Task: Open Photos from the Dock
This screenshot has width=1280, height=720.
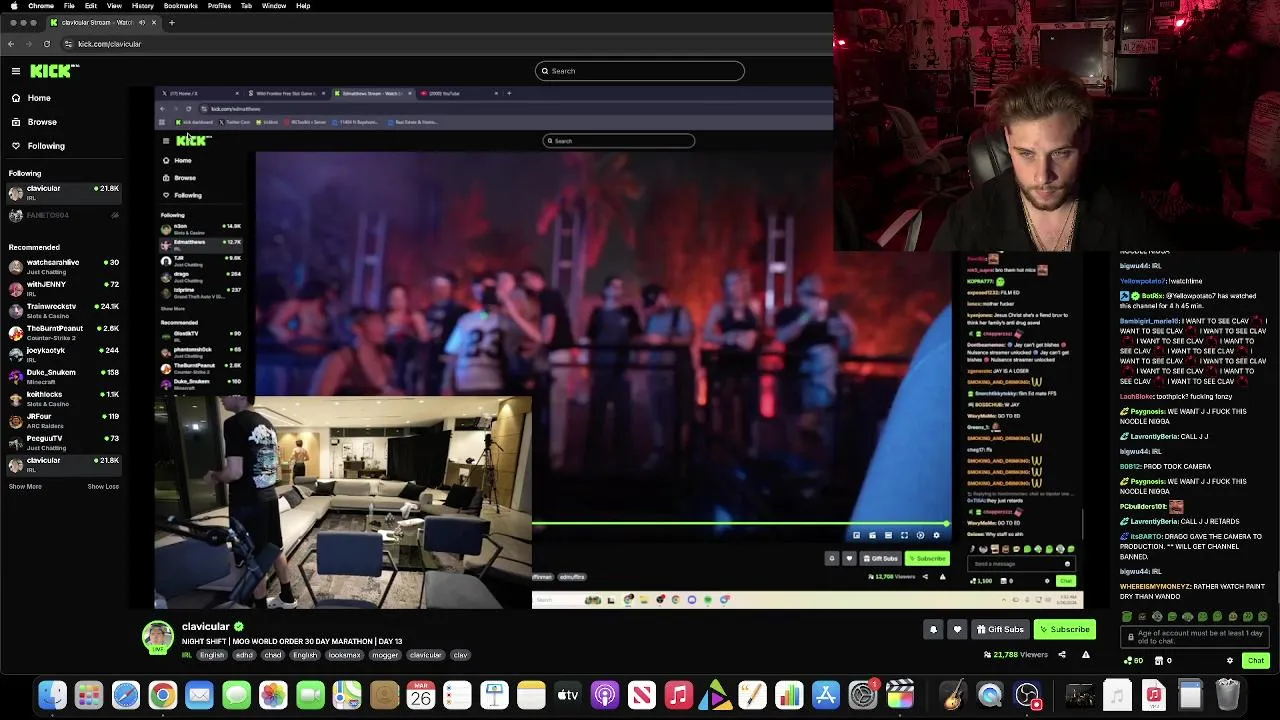Action: (x=273, y=694)
